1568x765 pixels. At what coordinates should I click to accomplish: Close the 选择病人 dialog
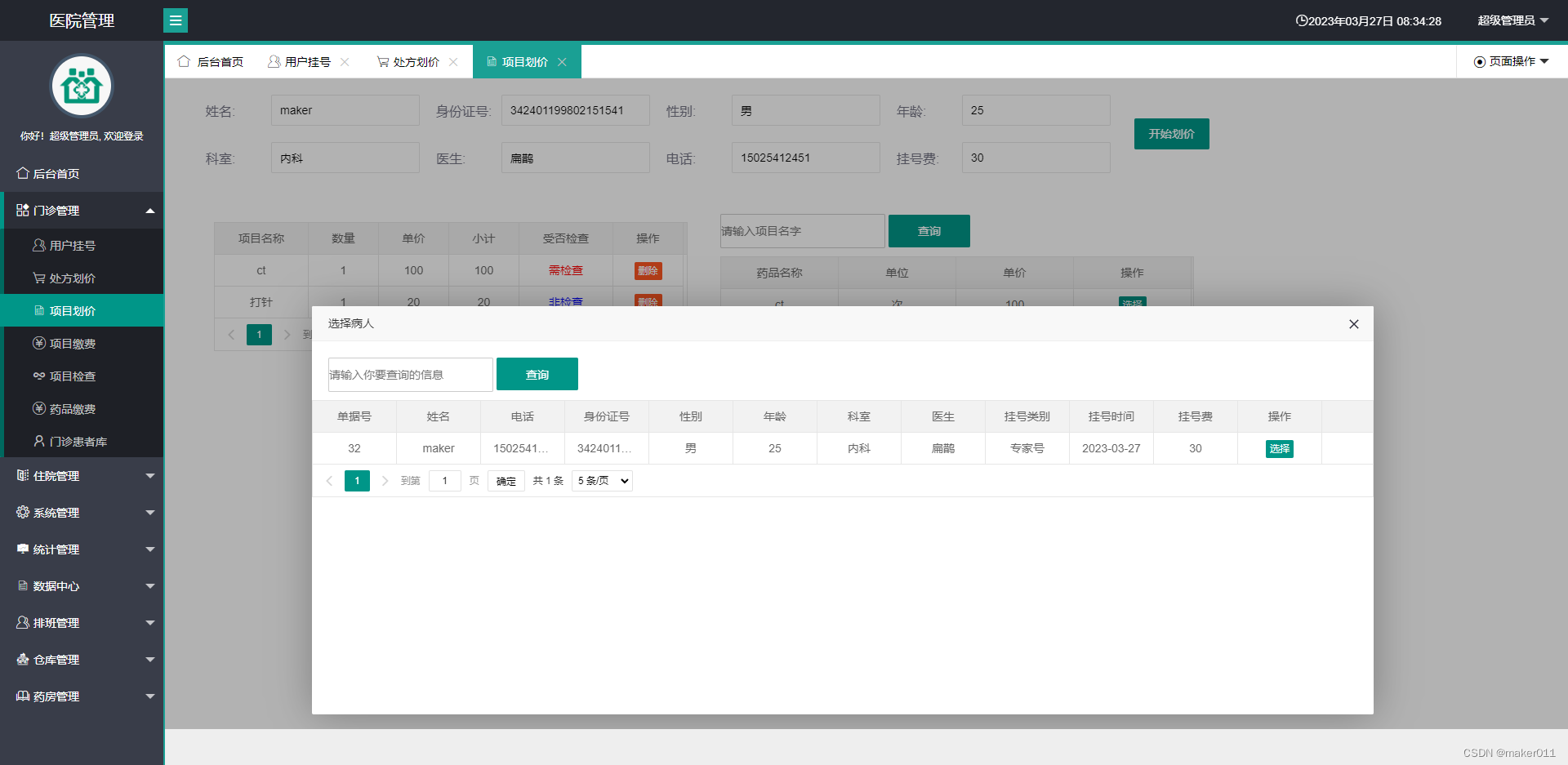pyautogui.click(x=1354, y=324)
